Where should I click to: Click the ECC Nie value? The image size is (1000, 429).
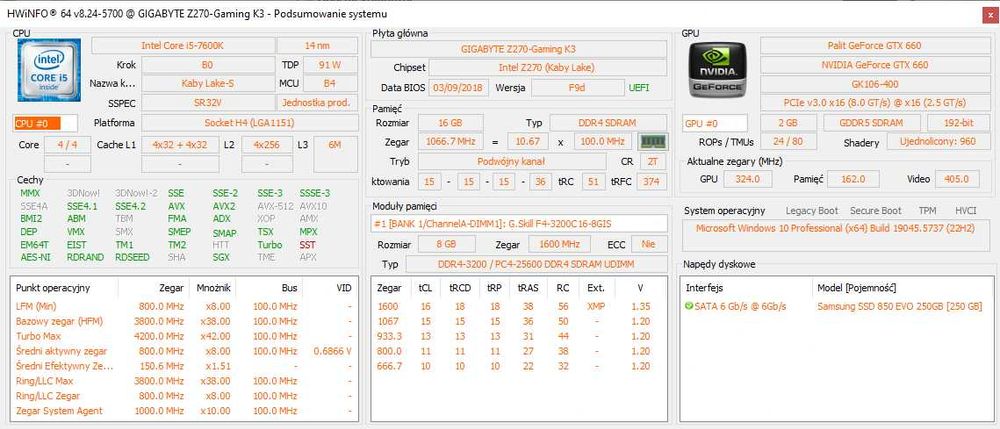649,244
